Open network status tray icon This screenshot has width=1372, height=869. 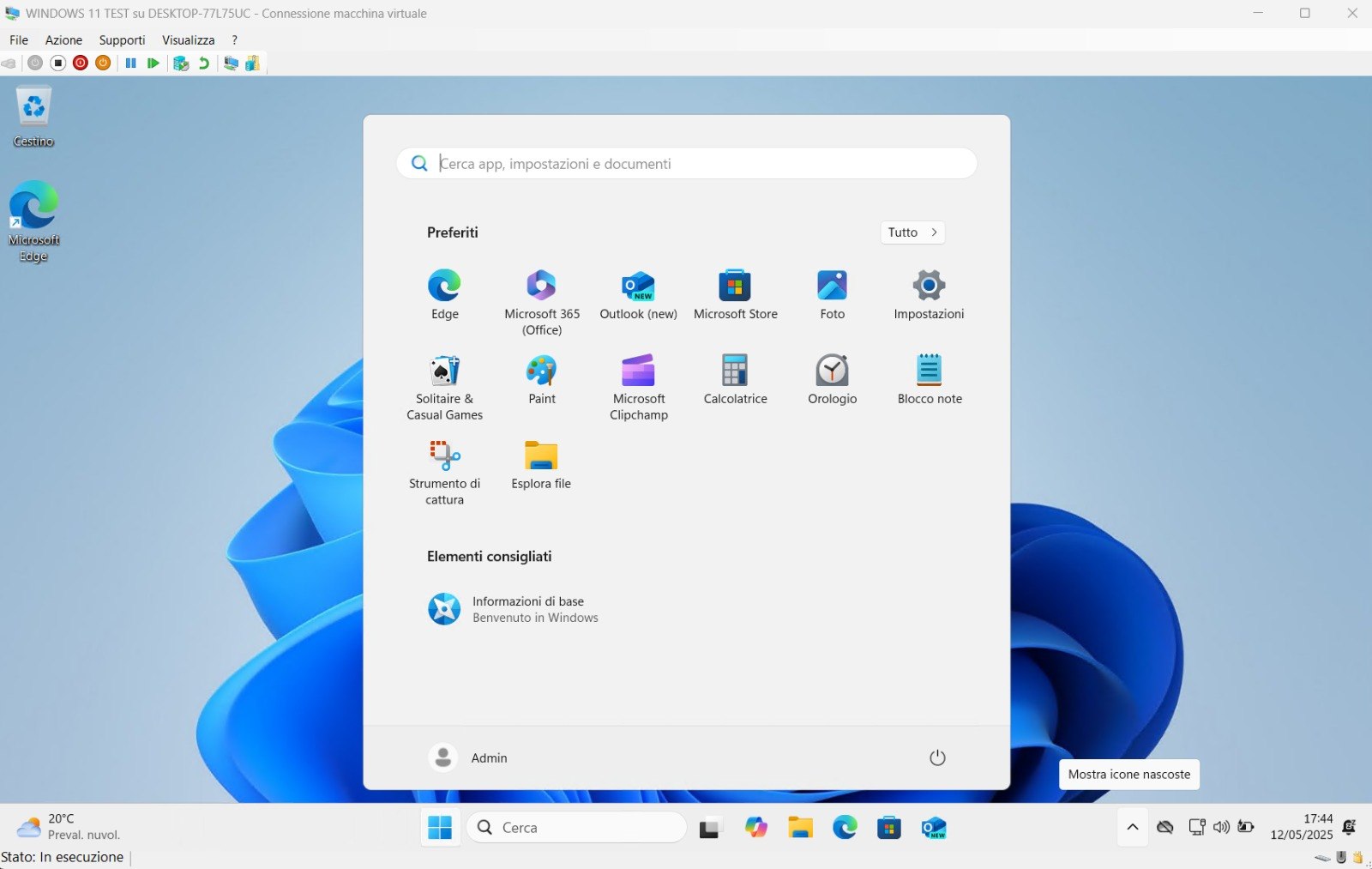pos(1197,827)
